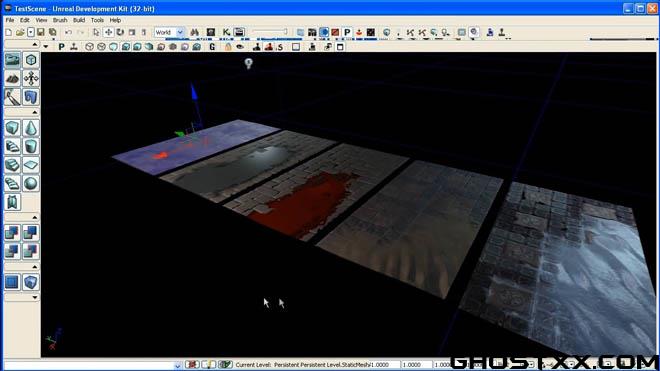The height and width of the screenshot is (371, 660).
Task: Expand the viewport options arrow
Action: coord(46,47)
